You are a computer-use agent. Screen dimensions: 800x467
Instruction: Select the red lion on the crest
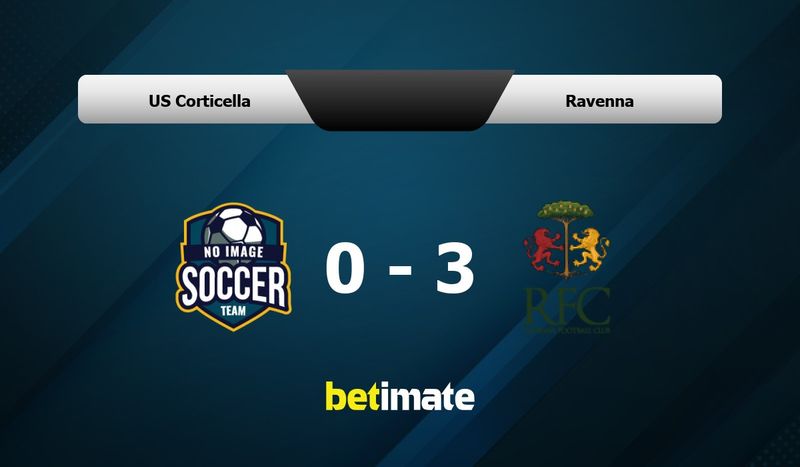pyautogui.click(x=543, y=249)
